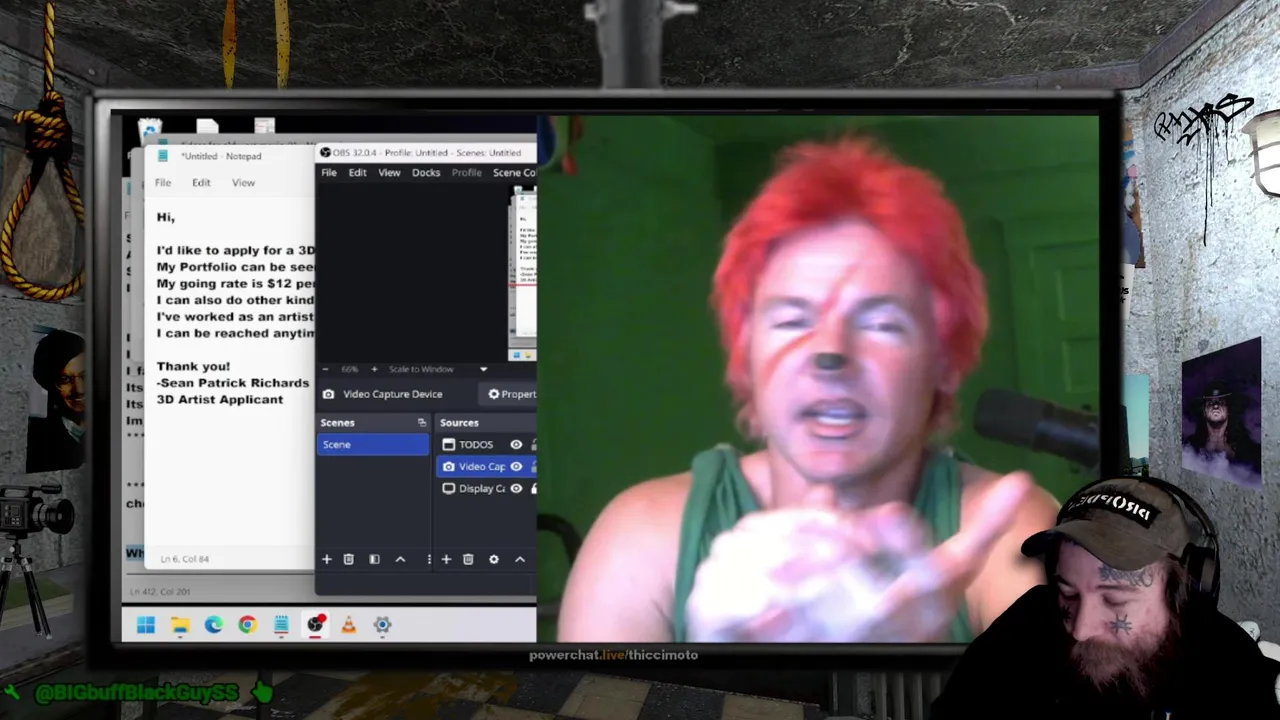Open Settings gear from the taskbar
Screen dimensions: 1280x720
click(x=382, y=625)
